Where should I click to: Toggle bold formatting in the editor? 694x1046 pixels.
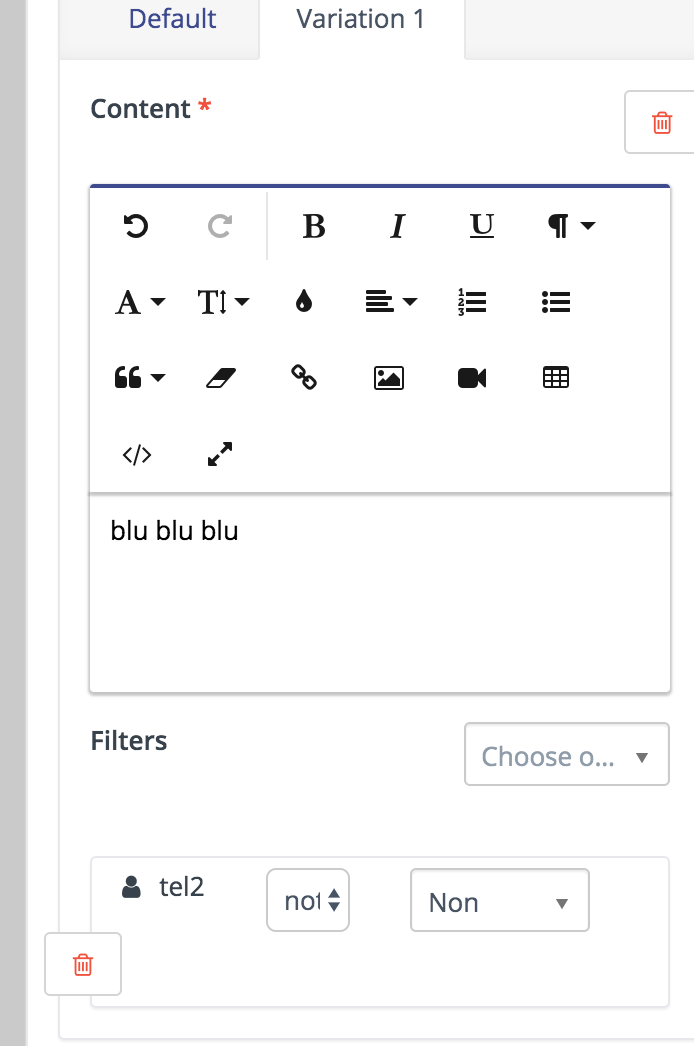click(313, 227)
